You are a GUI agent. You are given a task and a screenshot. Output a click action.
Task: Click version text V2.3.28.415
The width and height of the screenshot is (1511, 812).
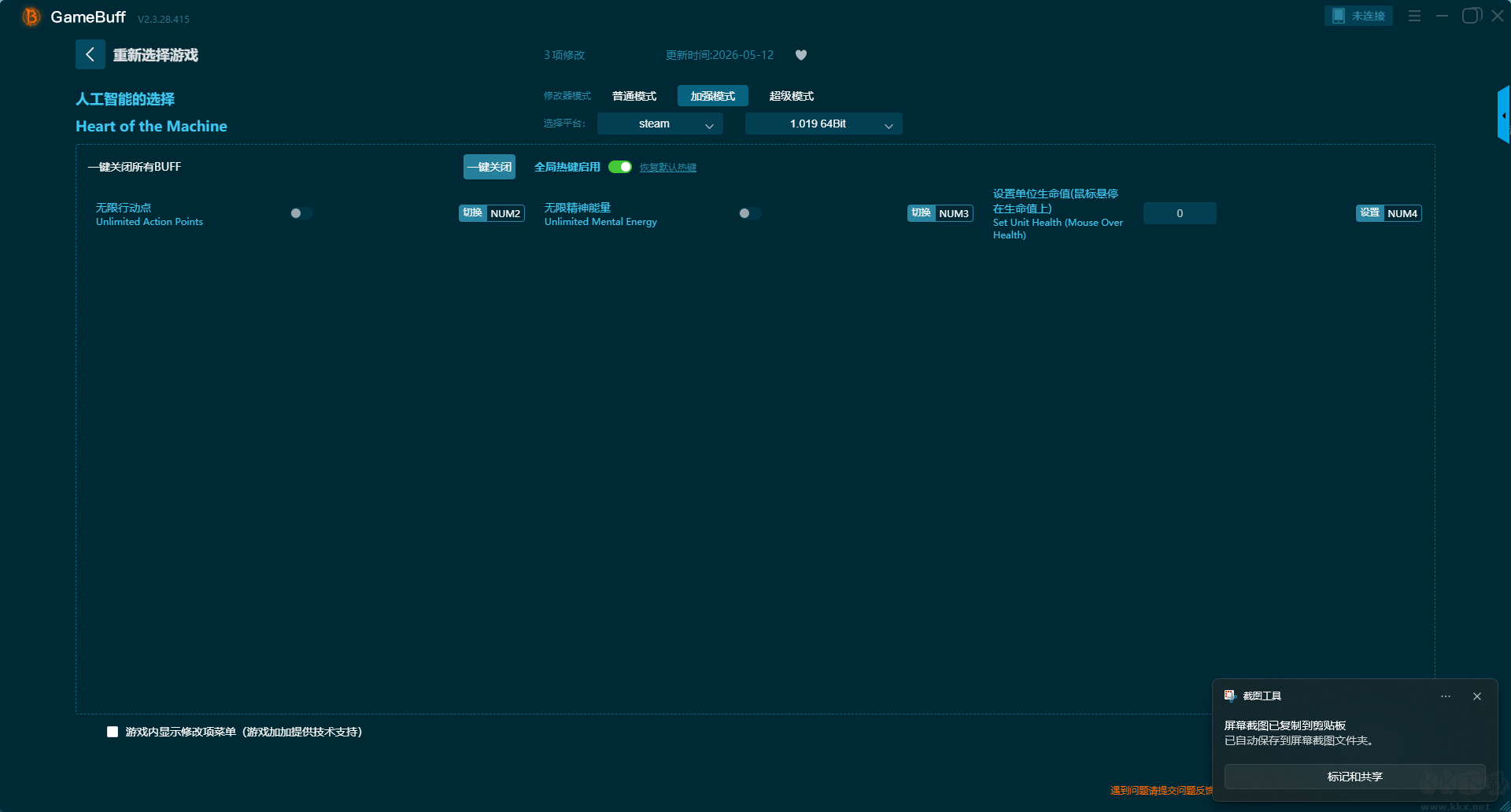click(x=164, y=19)
